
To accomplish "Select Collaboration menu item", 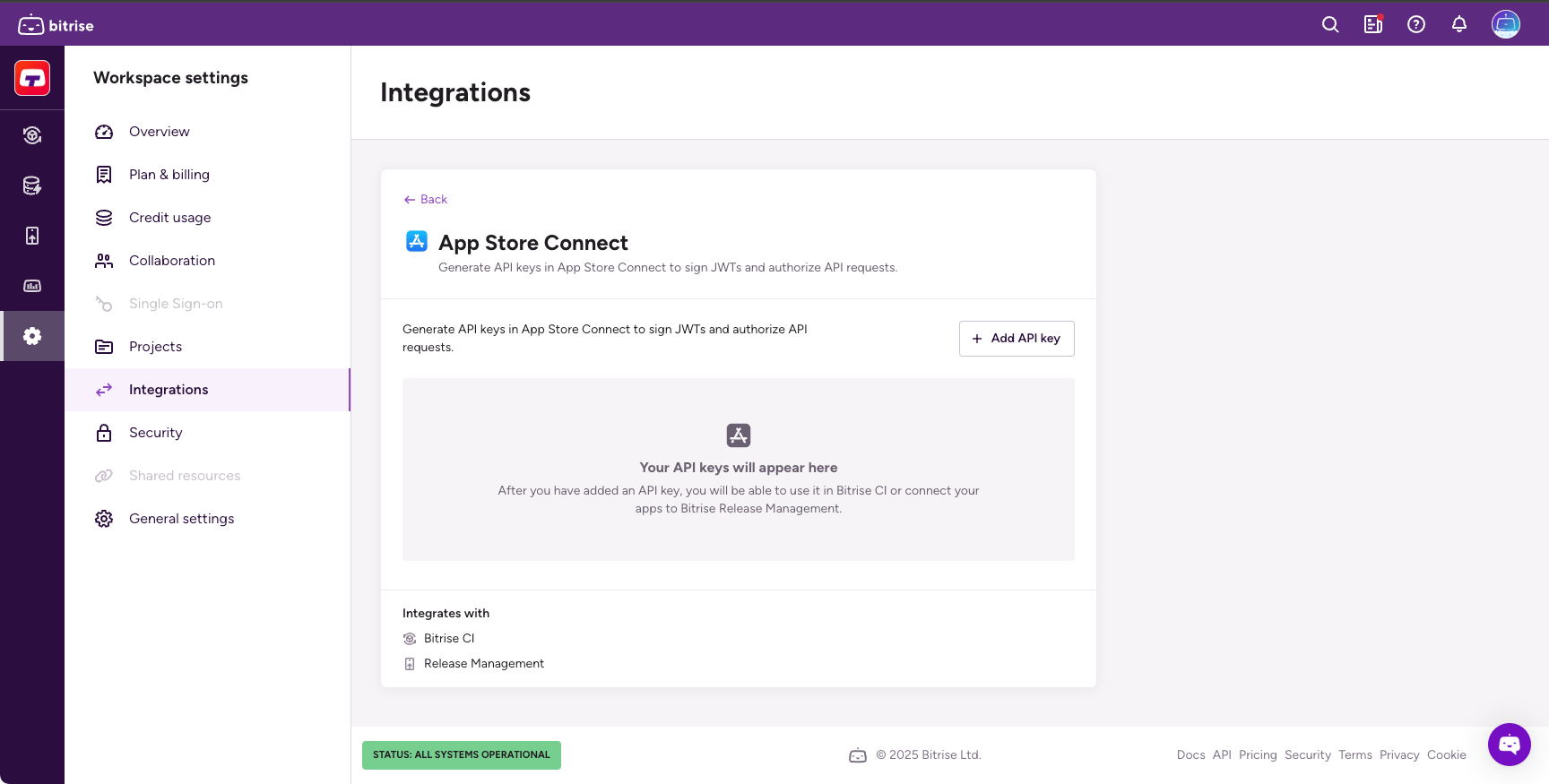I will tap(207, 261).
